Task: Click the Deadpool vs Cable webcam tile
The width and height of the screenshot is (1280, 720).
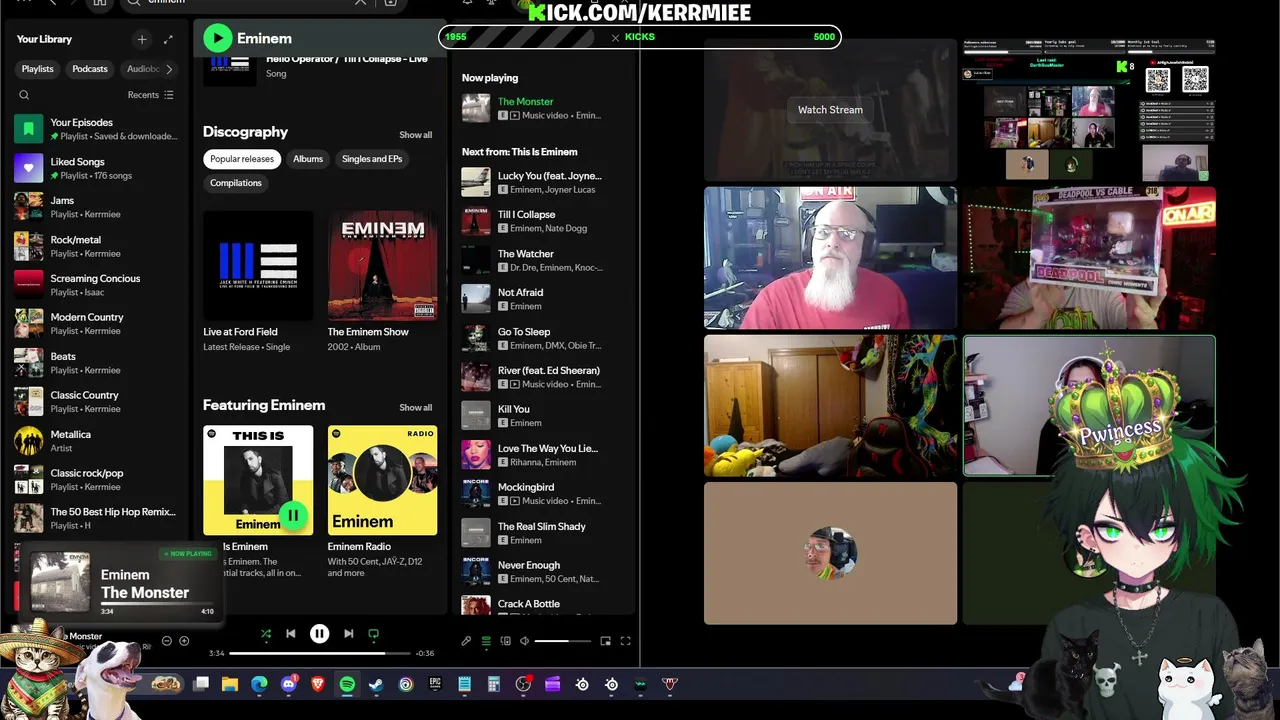Action: click(1089, 258)
